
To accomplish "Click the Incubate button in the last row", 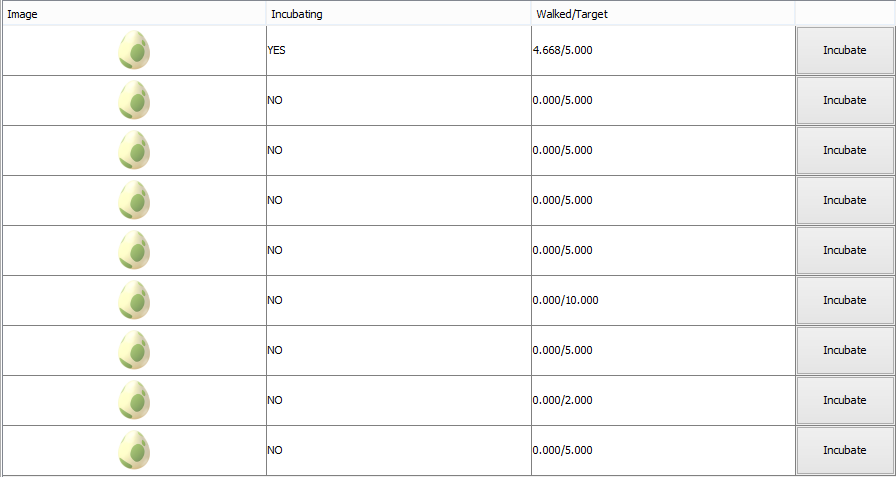I will point(845,450).
